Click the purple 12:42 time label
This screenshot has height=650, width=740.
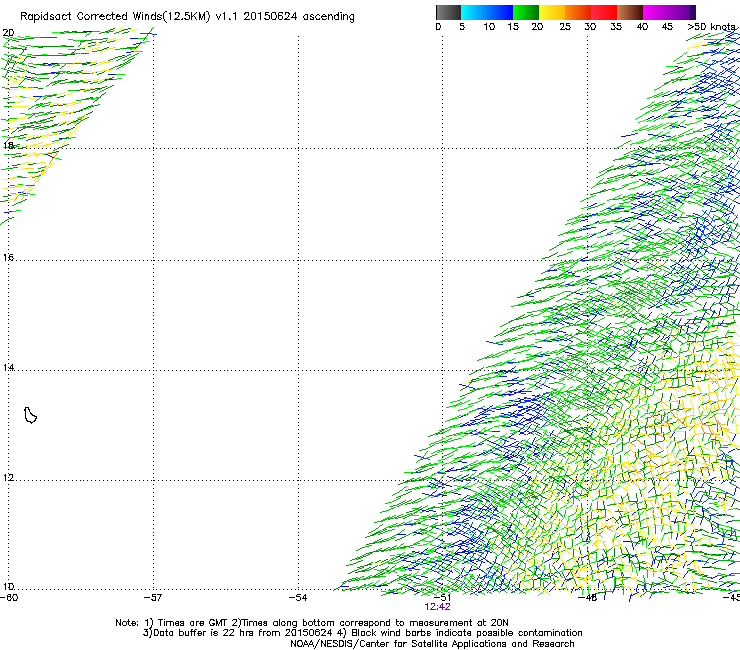[437, 607]
